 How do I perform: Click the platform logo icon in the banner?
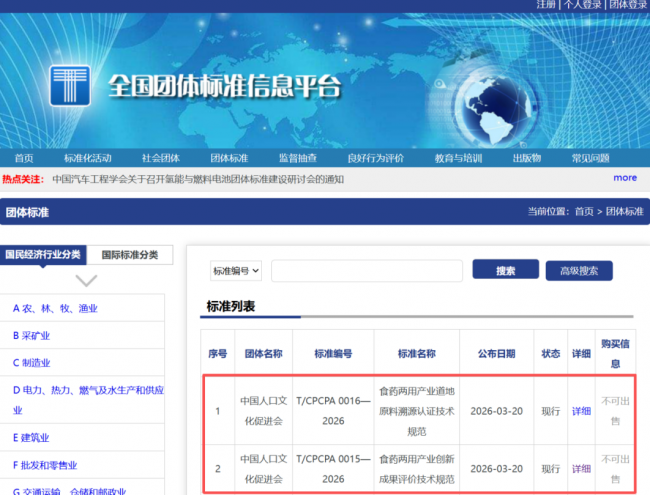tap(70, 86)
